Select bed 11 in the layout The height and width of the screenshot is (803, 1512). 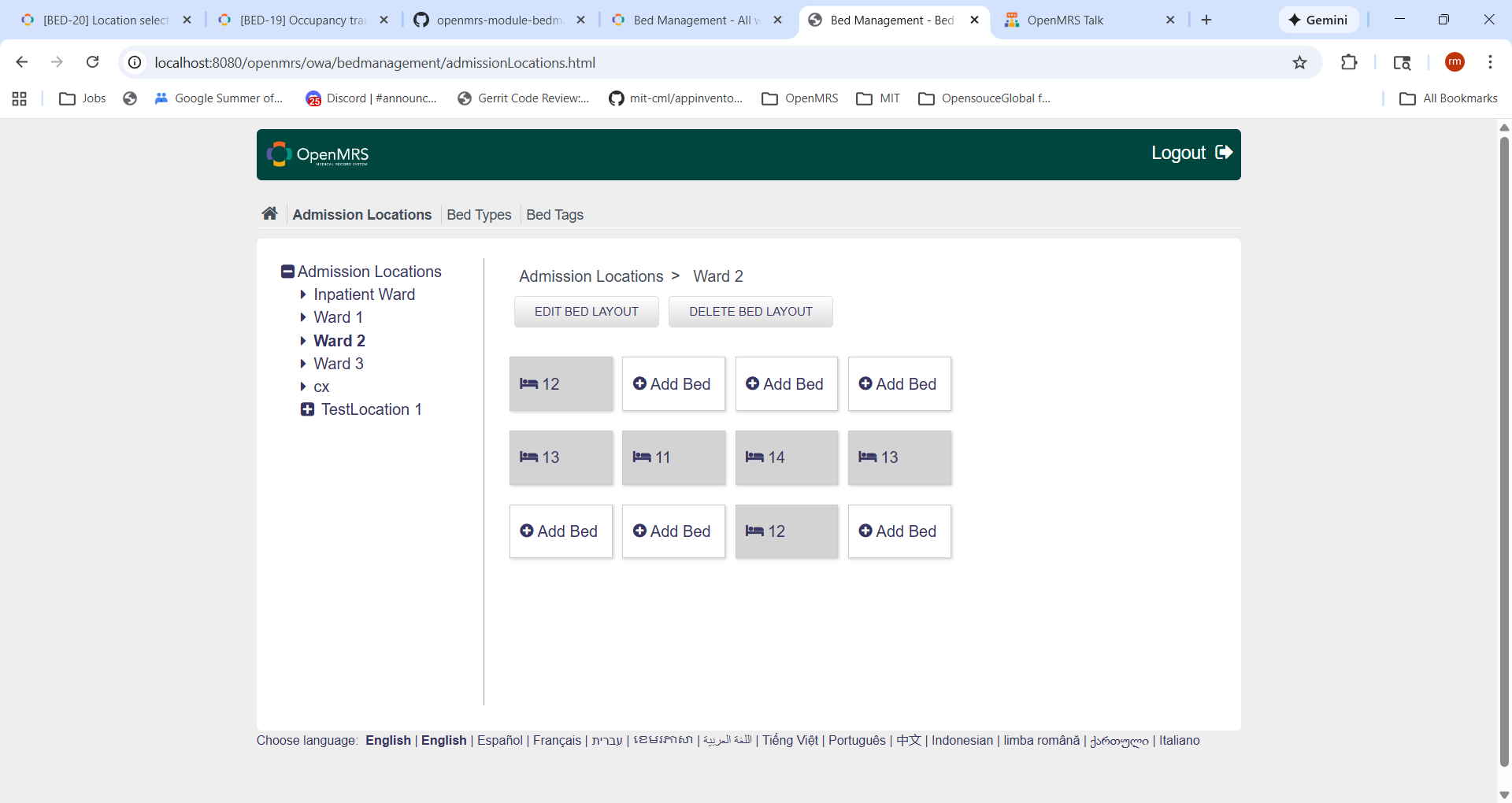[x=673, y=457]
